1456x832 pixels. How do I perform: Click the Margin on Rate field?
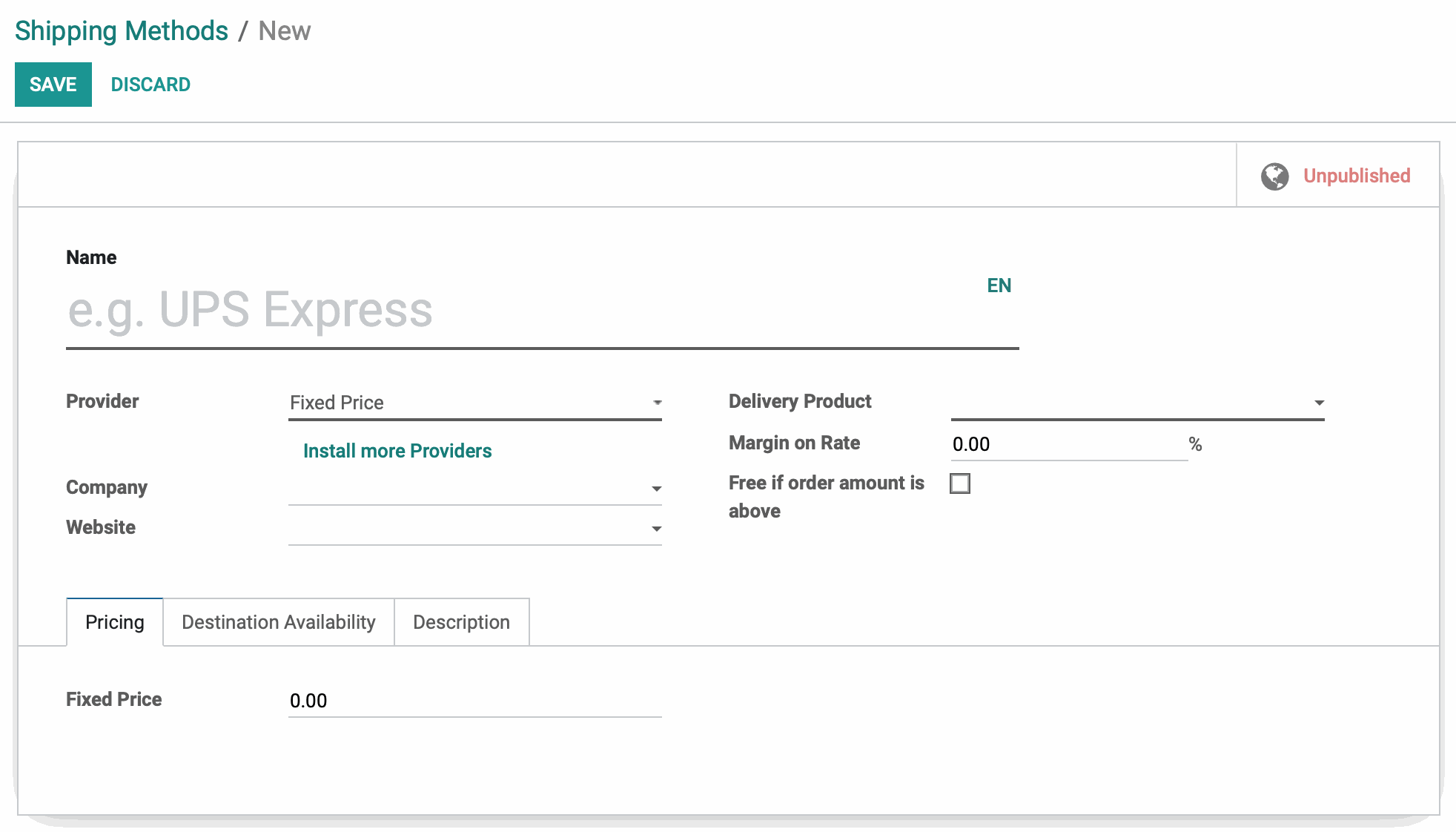click(x=1069, y=444)
